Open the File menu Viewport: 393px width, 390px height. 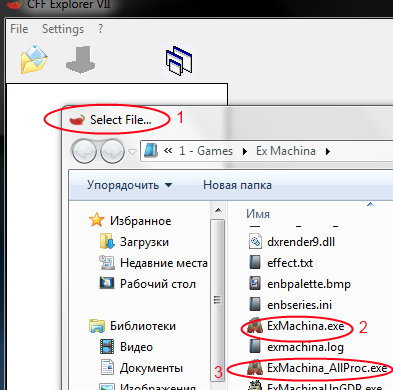[x=19, y=29]
